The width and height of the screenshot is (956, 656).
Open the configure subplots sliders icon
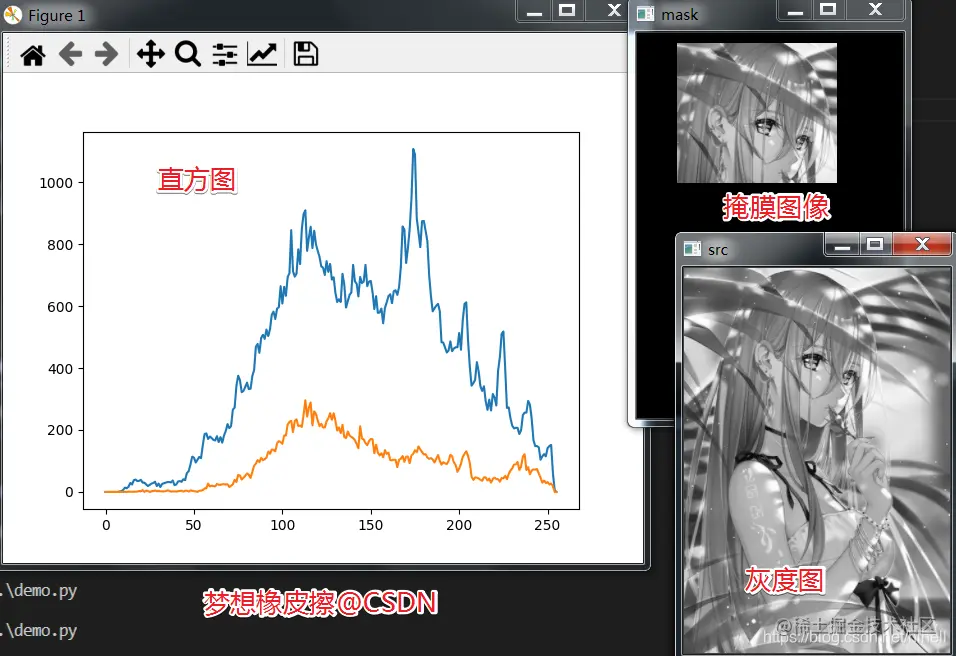click(226, 53)
